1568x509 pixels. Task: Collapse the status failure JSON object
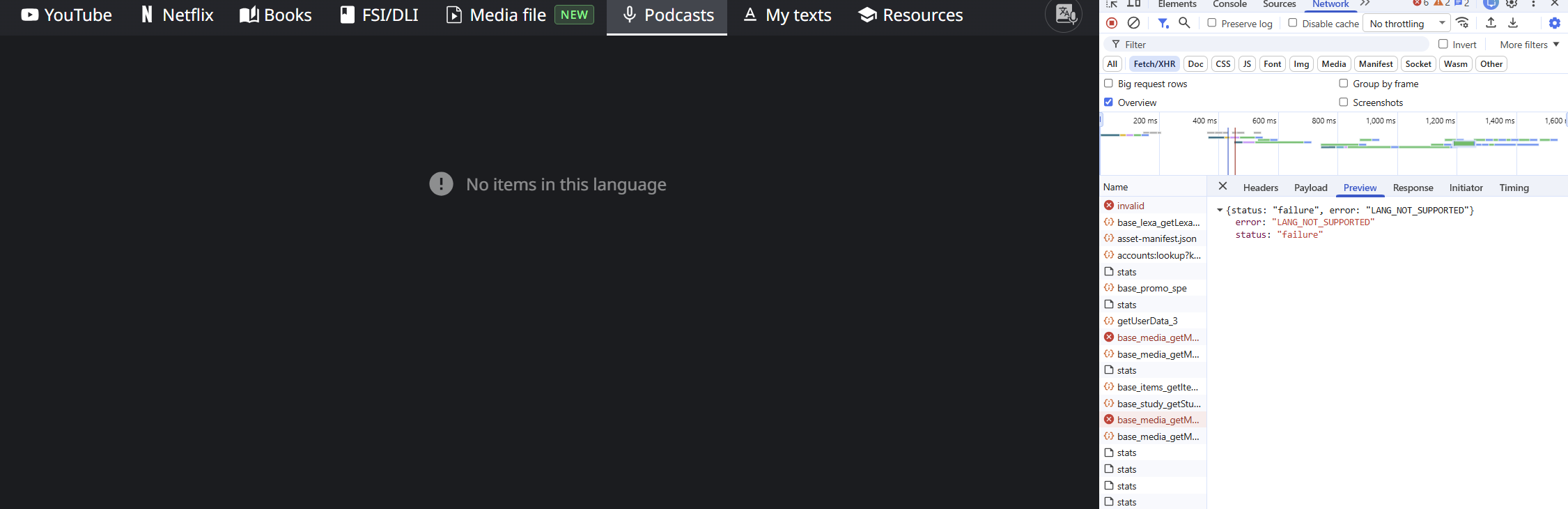click(x=1220, y=210)
